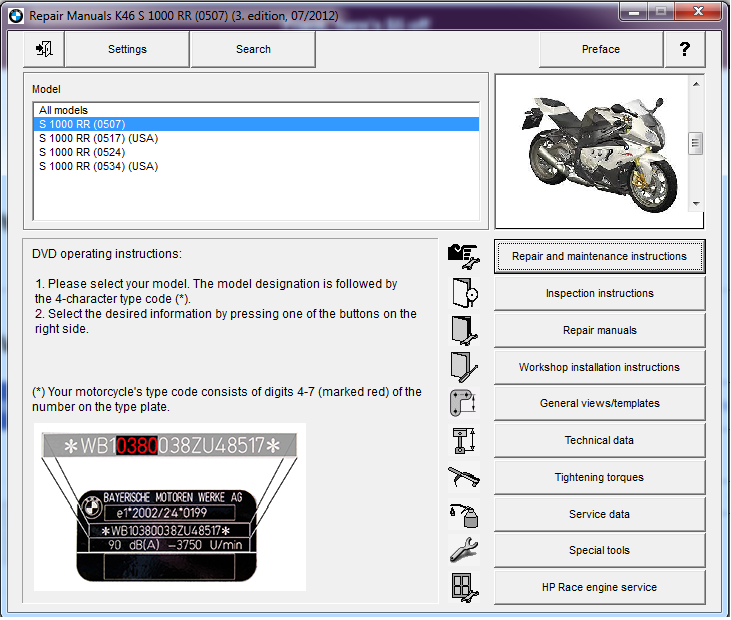
Task: Click the workshop installation instructions icon
Action: click(x=464, y=367)
